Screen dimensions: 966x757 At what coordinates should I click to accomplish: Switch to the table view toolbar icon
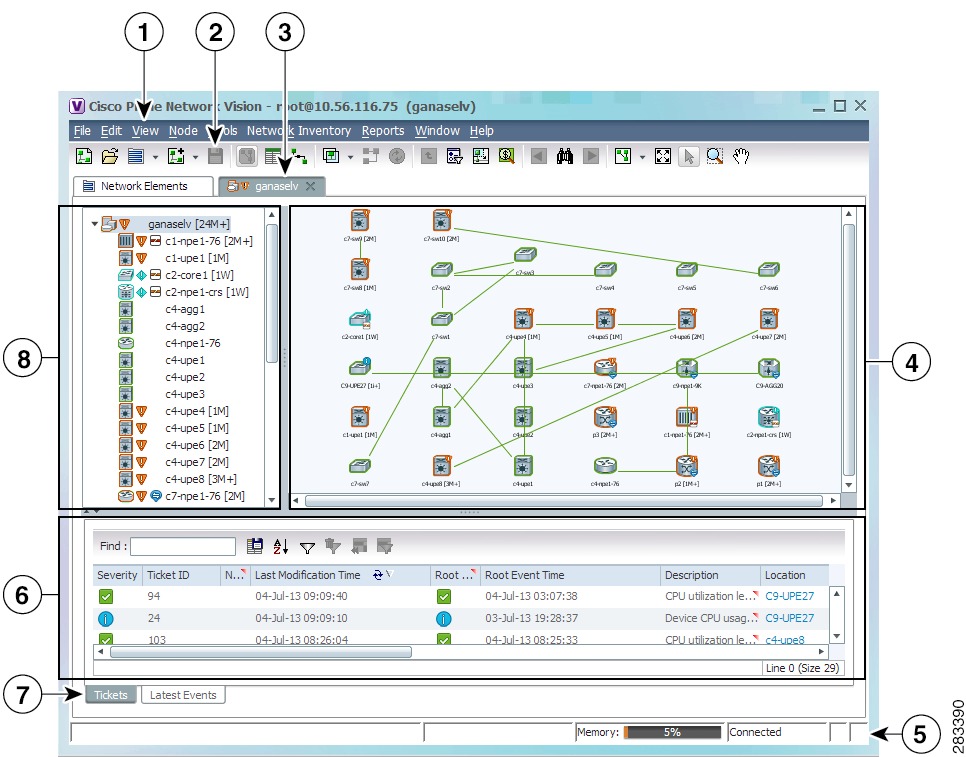coord(272,156)
